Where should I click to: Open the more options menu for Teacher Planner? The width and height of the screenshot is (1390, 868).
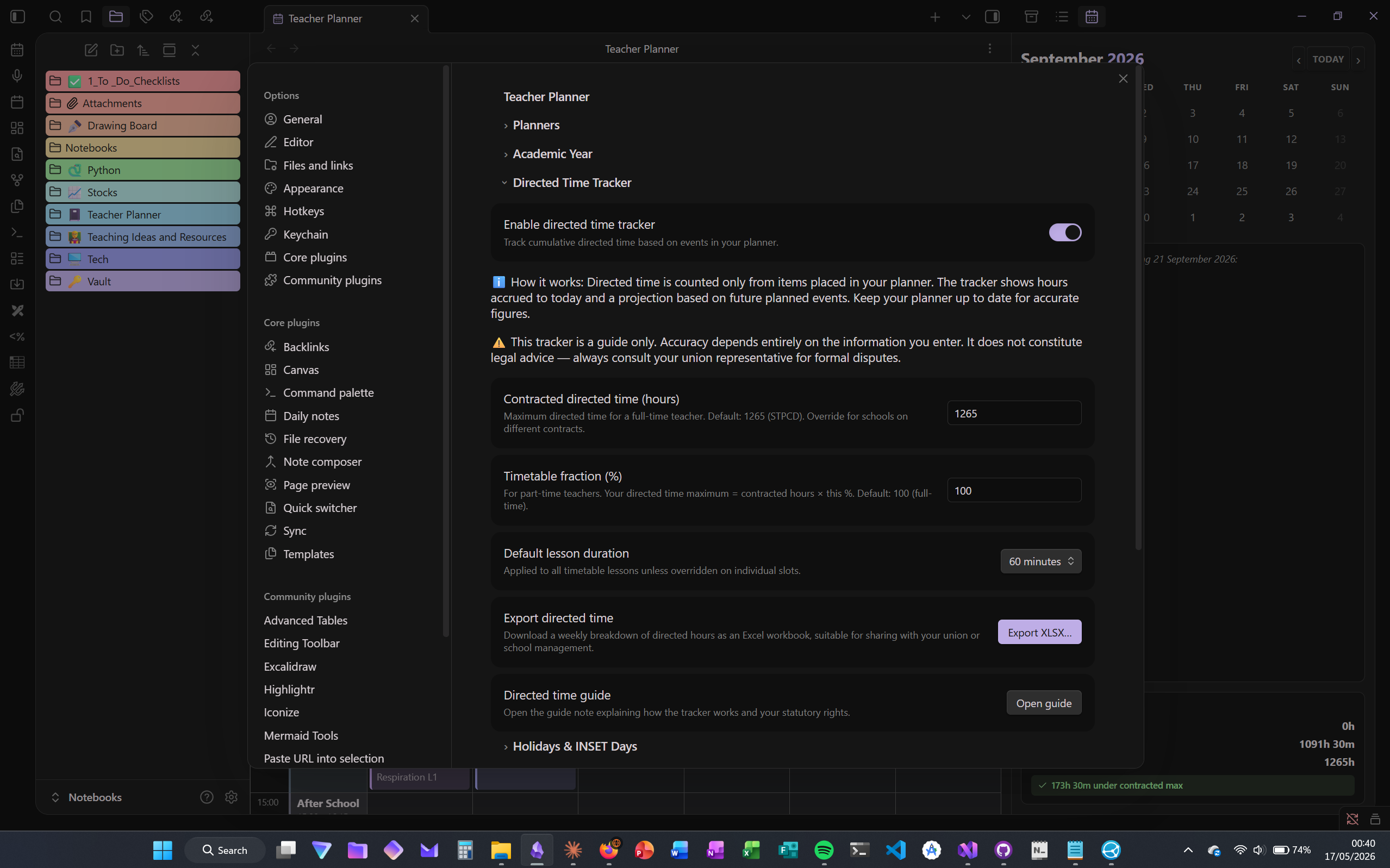point(990,48)
